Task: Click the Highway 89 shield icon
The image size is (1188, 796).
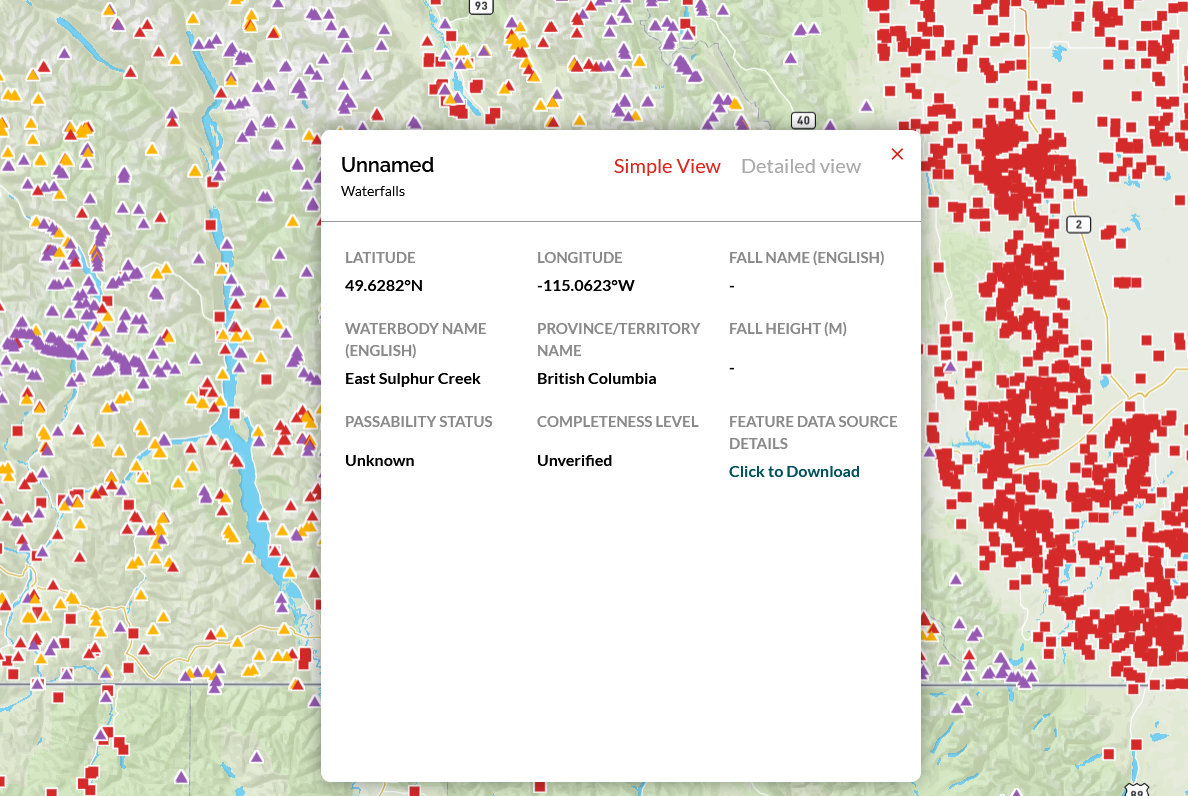Action: (x=1136, y=791)
